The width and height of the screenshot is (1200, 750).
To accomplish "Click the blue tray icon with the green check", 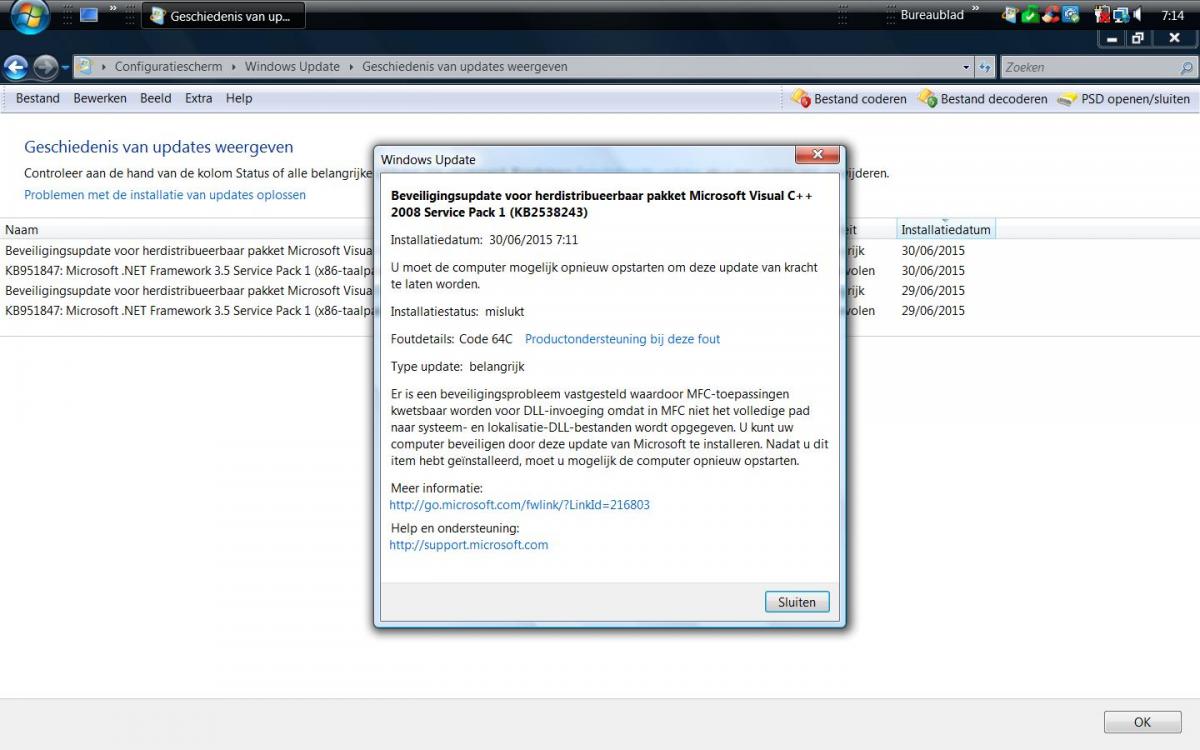I will 1070,15.
